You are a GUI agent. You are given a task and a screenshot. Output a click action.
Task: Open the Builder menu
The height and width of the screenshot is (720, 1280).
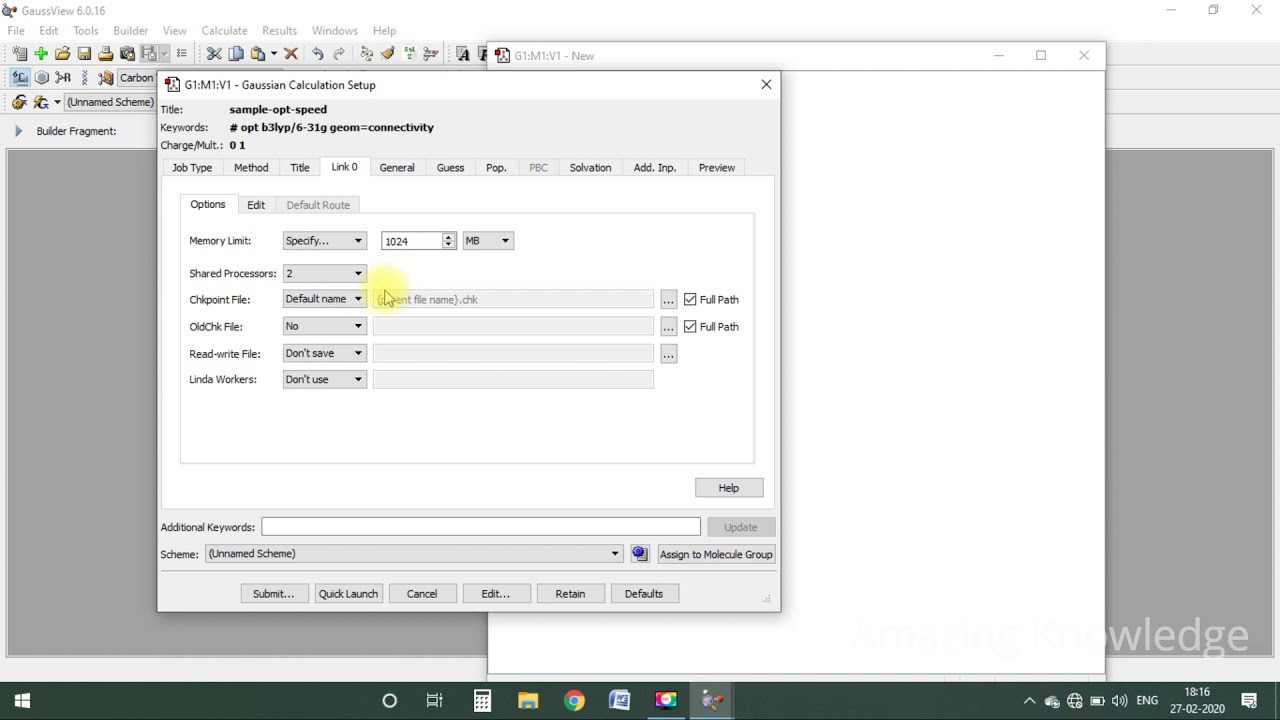click(131, 31)
